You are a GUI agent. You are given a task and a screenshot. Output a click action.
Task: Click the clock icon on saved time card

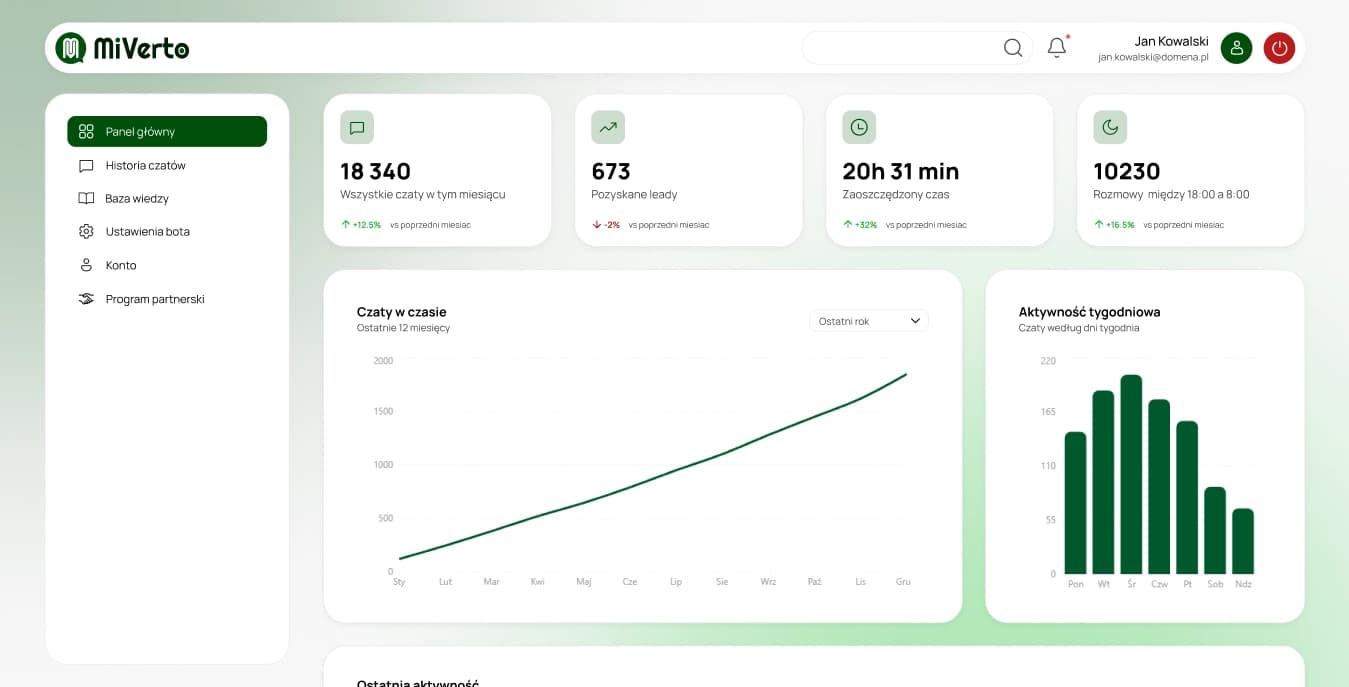859,127
